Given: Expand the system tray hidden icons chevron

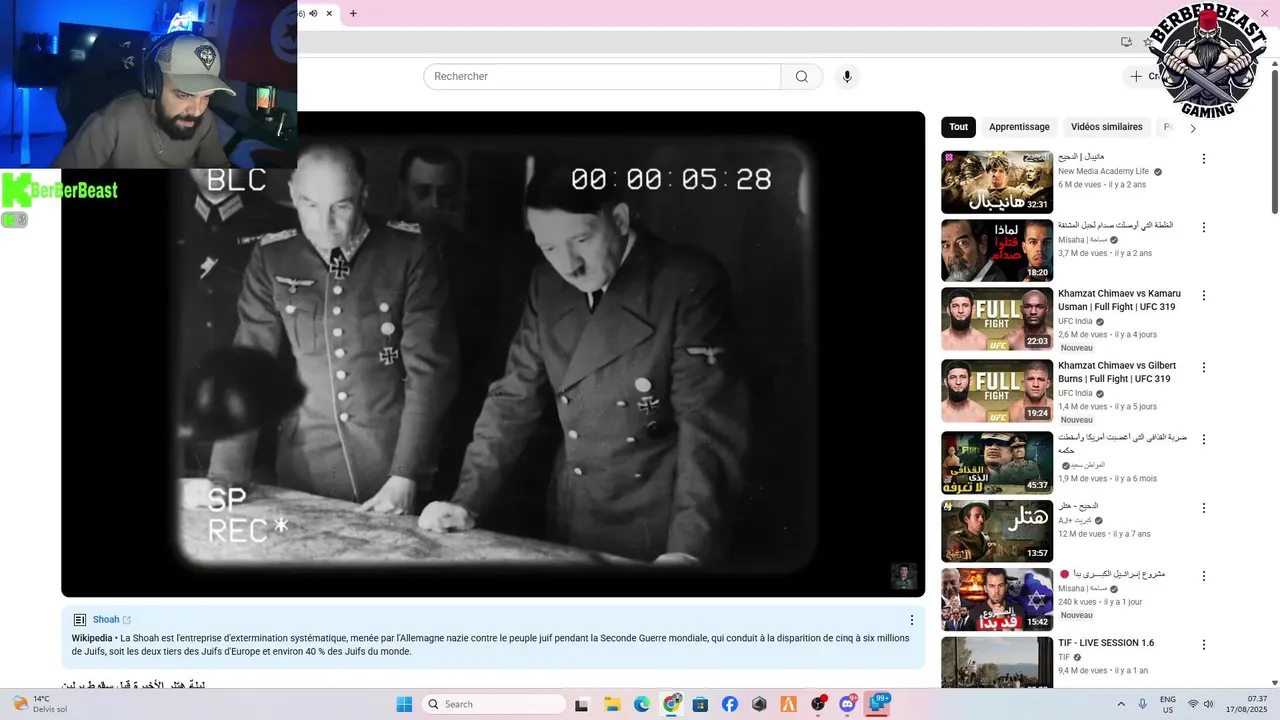Looking at the screenshot, I should click(1120, 704).
